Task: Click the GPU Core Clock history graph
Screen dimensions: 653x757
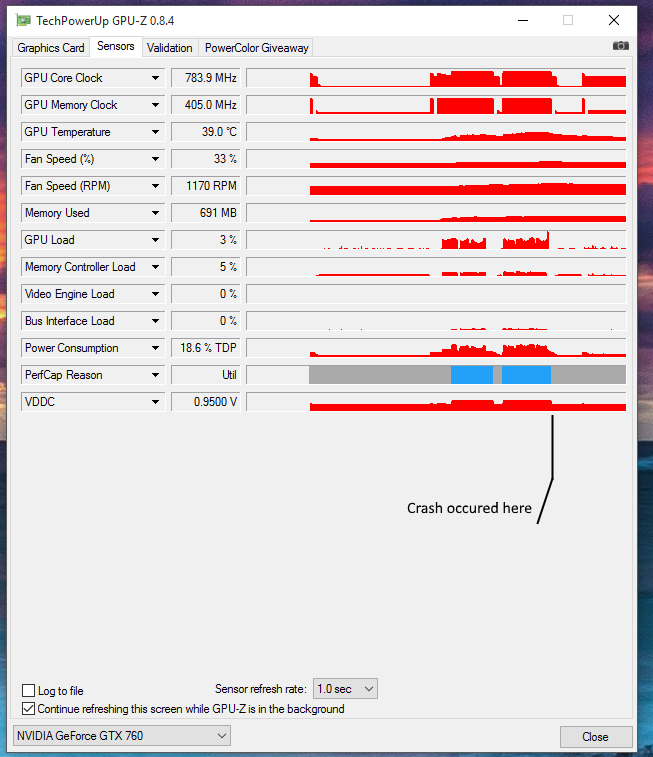Action: tap(436, 78)
